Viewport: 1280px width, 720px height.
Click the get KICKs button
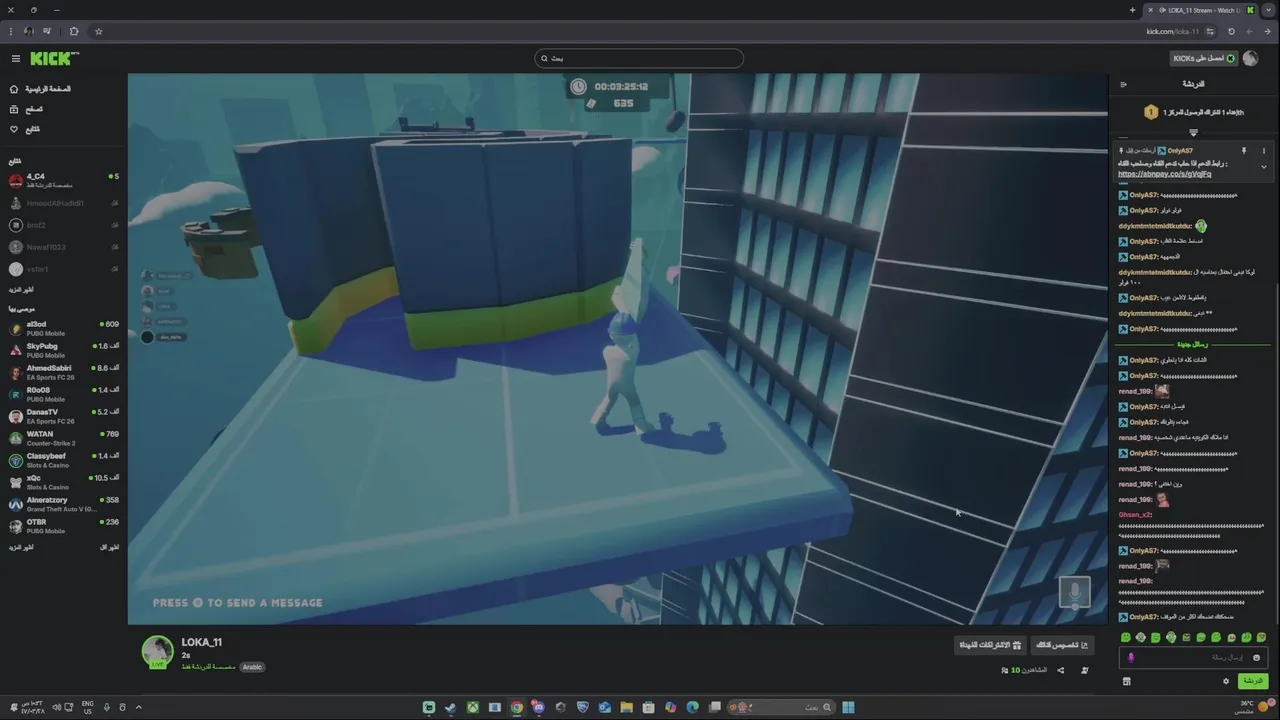coord(1205,58)
